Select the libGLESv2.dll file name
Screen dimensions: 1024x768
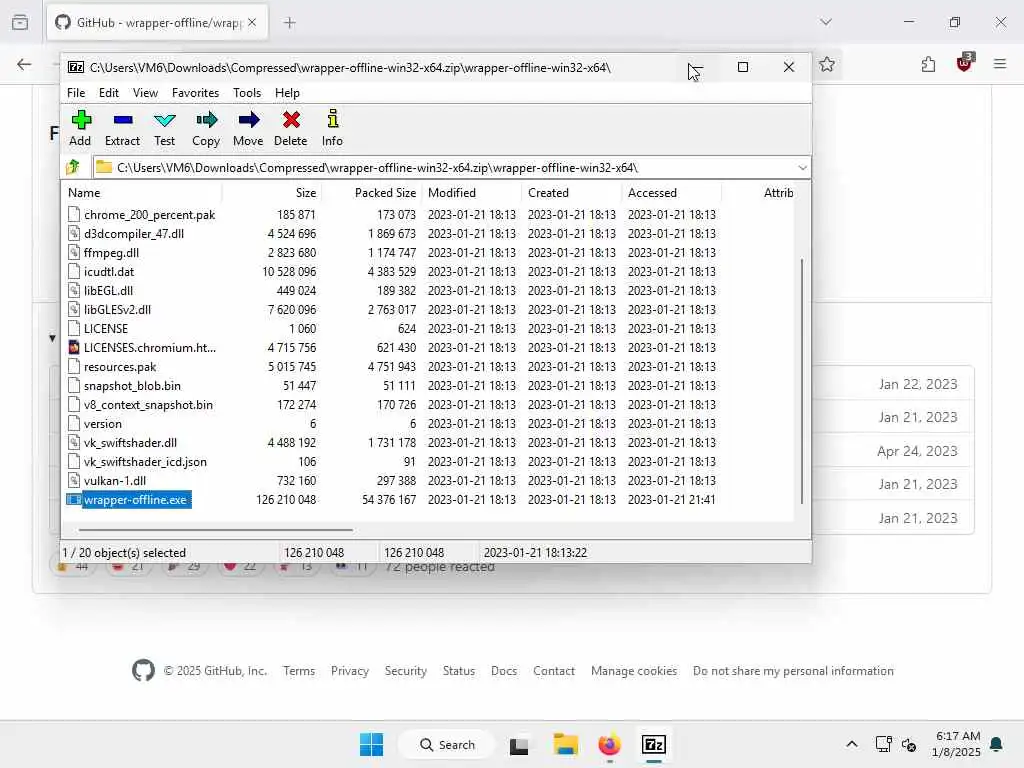(x=117, y=310)
